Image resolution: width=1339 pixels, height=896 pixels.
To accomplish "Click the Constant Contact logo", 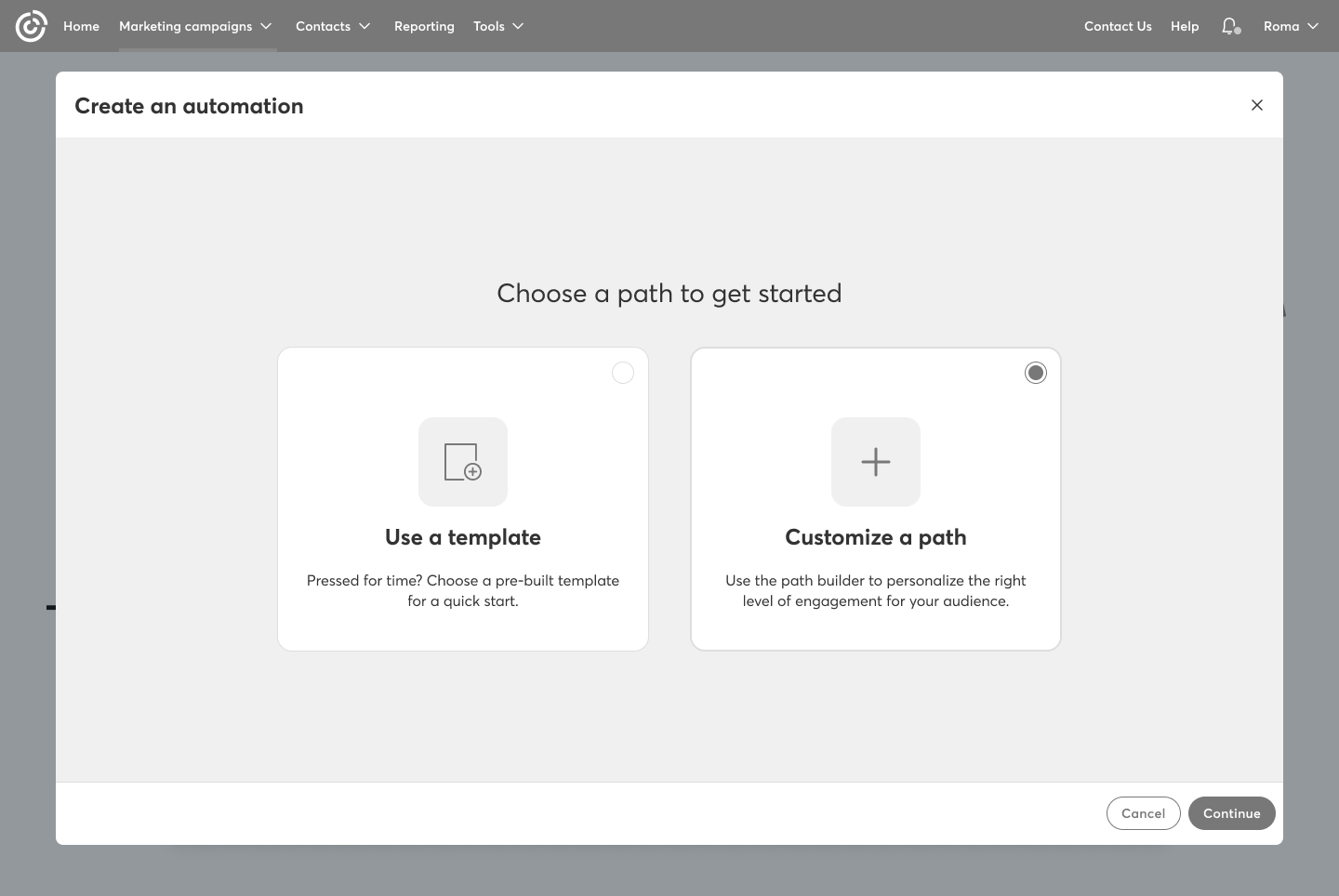I will coord(31,26).
